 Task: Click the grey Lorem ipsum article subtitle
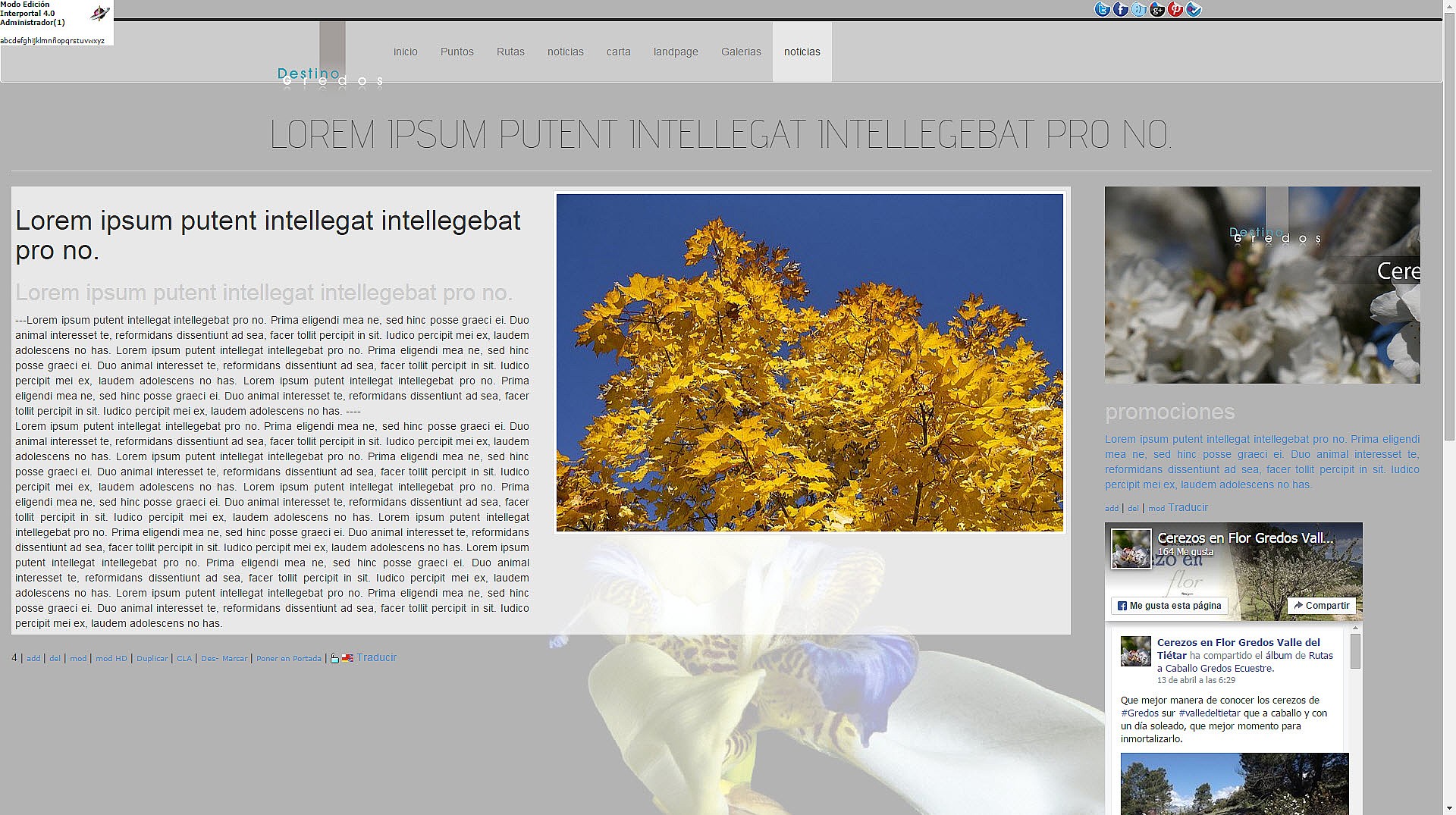(264, 293)
